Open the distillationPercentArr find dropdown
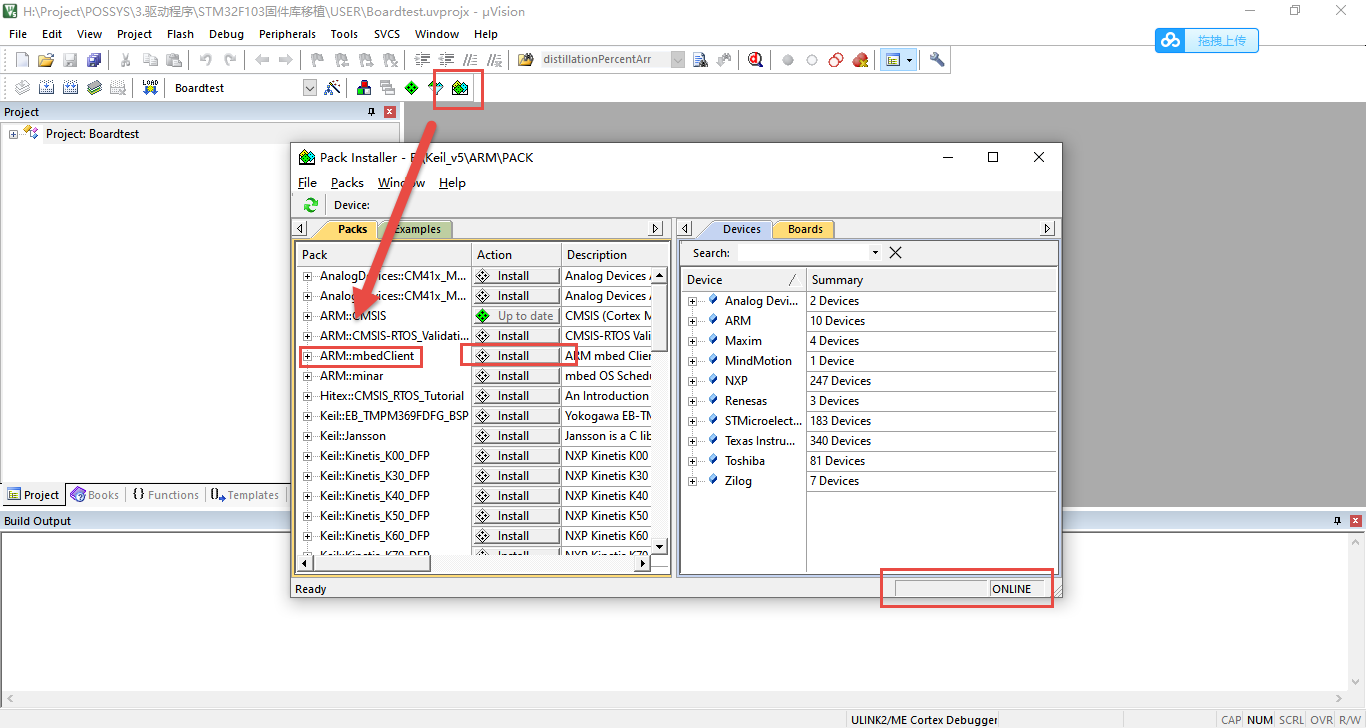1366x728 pixels. (678, 60)
